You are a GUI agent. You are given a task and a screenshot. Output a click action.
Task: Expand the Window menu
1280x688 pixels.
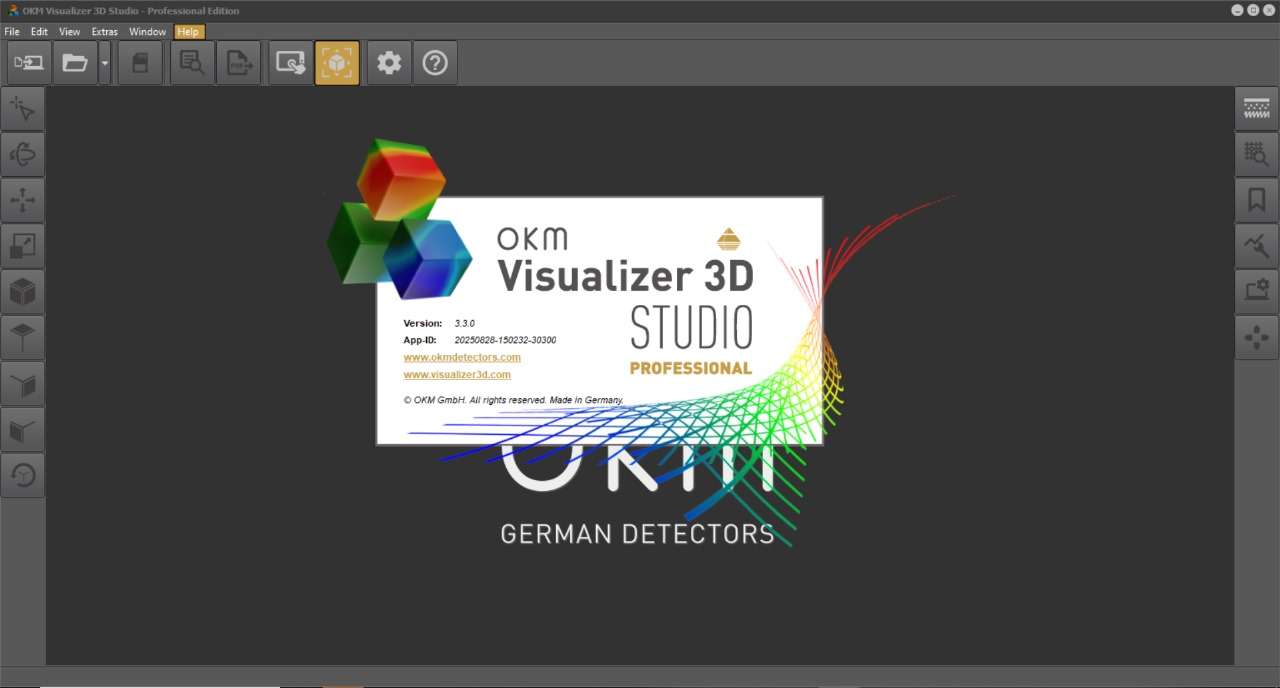148,32
